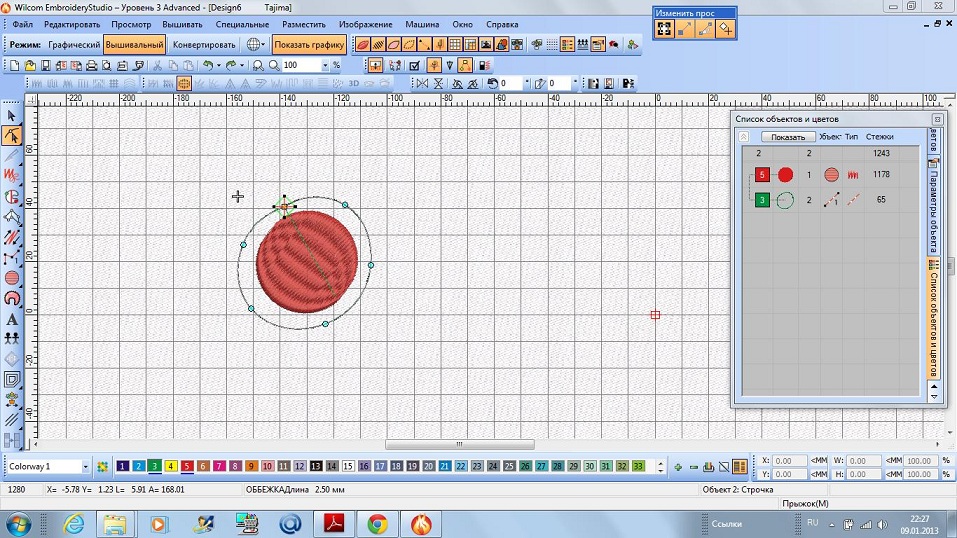Screen dimensions: 957x538
Task: Click the Показать button in object list
Action: (787, 137)
